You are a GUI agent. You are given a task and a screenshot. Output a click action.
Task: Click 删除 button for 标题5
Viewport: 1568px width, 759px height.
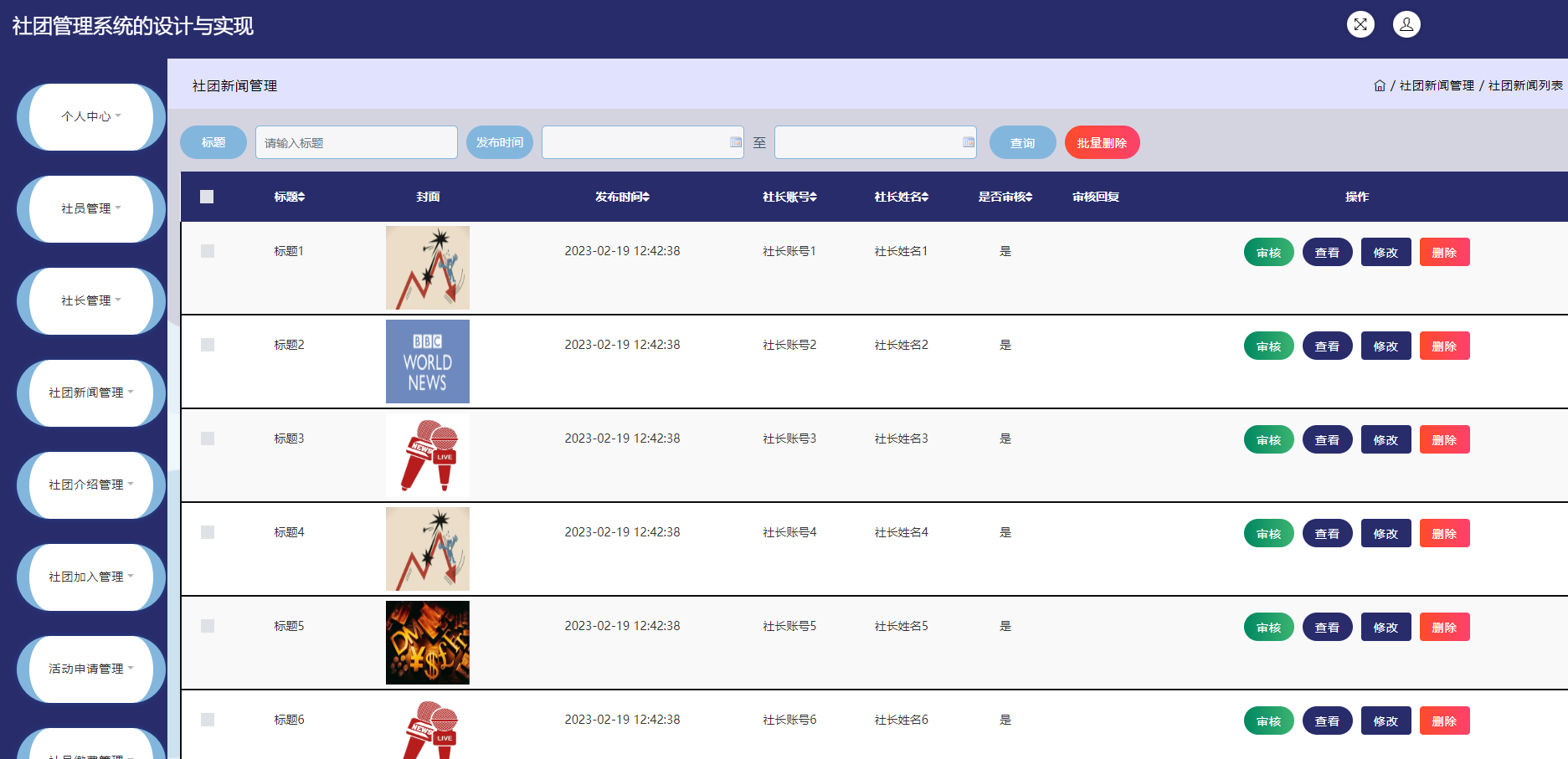[1445, 627]
